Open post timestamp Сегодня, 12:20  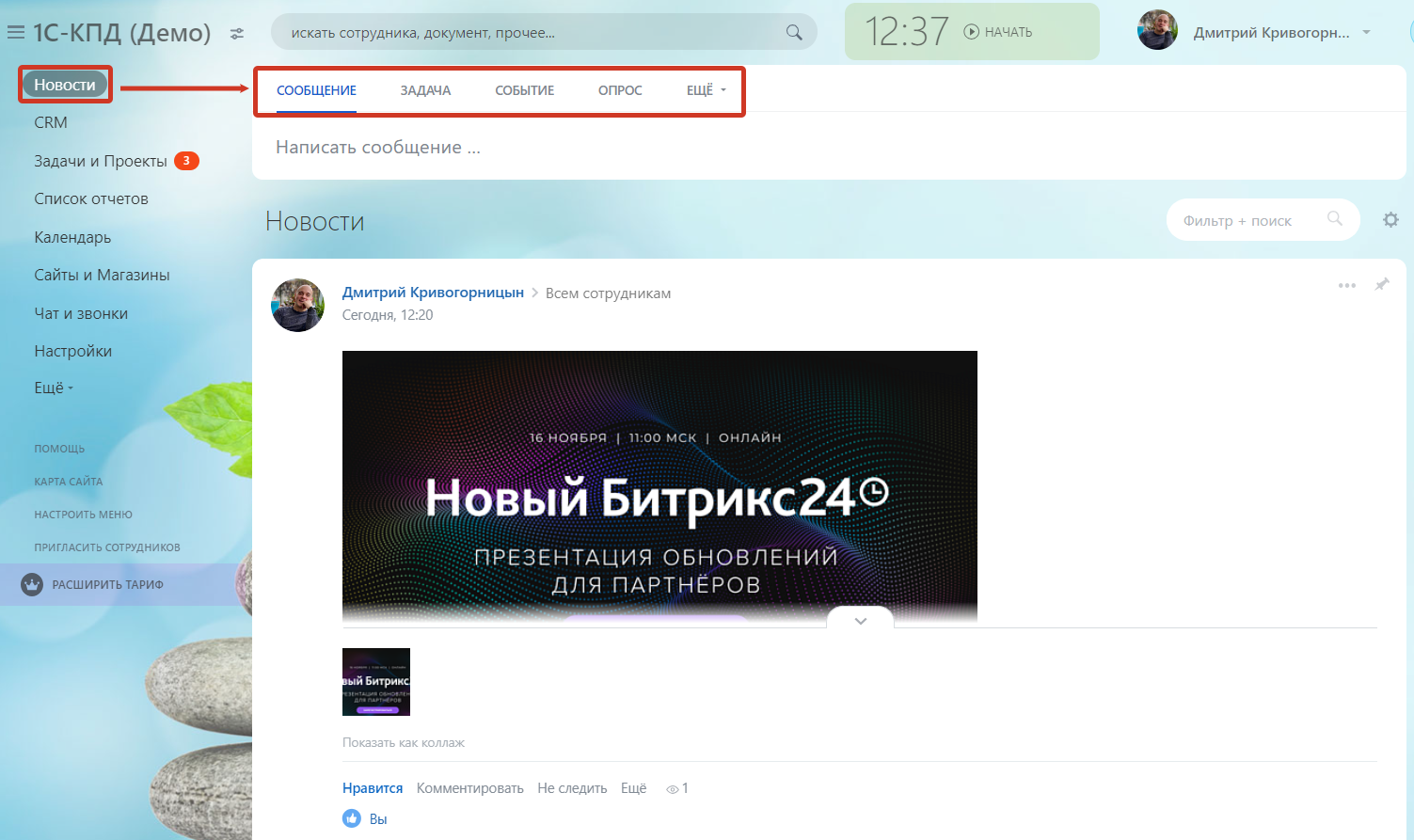(x=388, y=315)
